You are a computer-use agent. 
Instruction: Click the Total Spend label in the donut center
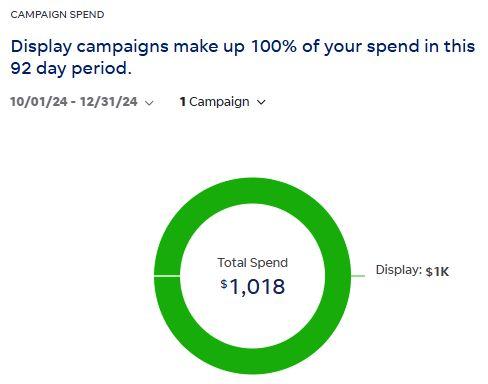[x=253, y=263]
